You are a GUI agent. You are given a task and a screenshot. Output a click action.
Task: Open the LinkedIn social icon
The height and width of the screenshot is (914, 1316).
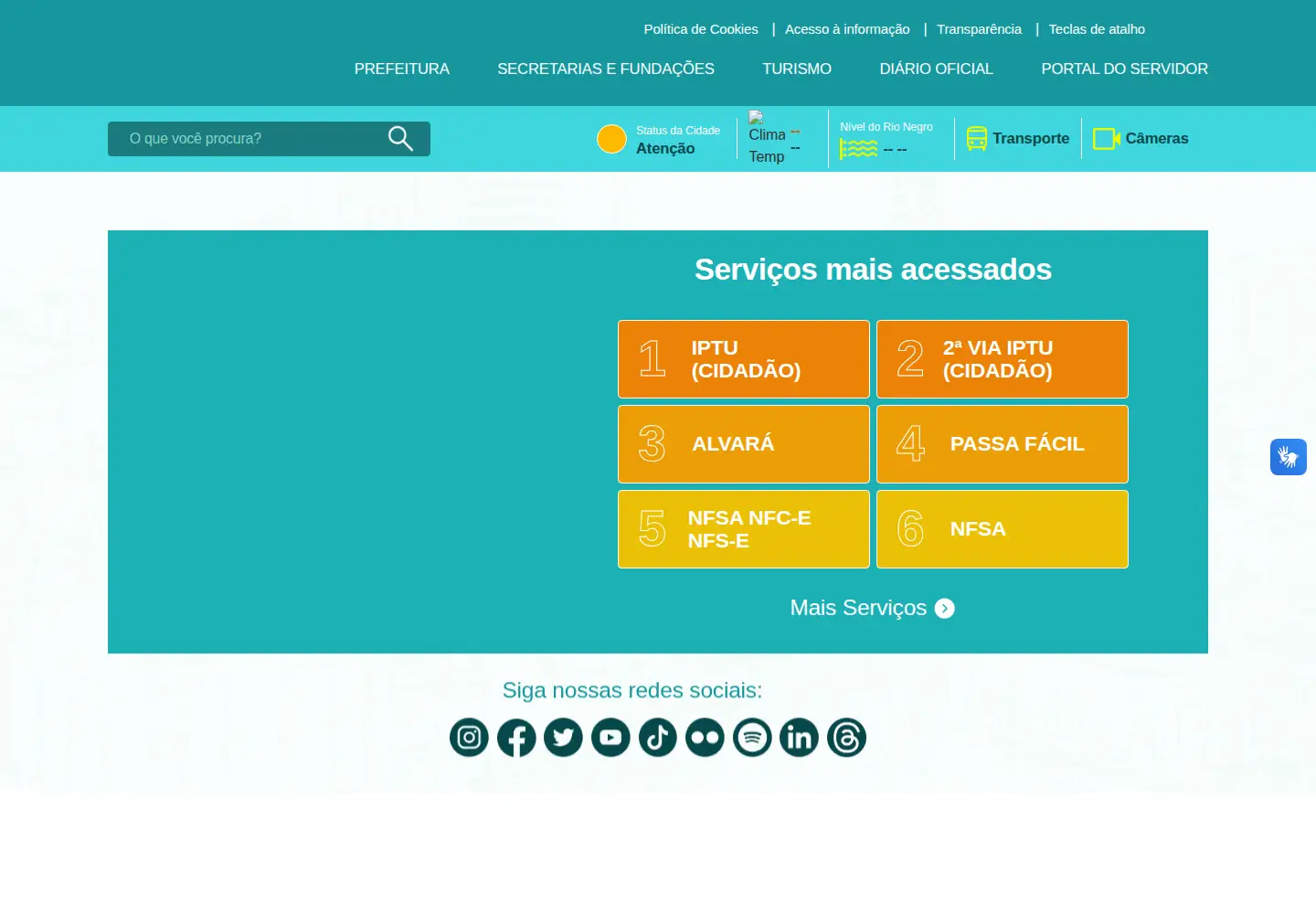(799, 738)
